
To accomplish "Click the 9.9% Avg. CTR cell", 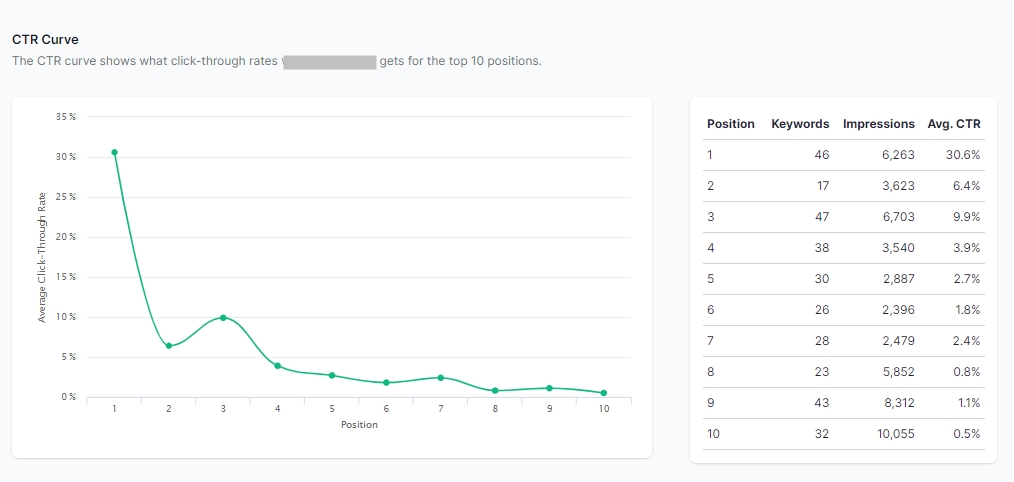I will 966,217.
